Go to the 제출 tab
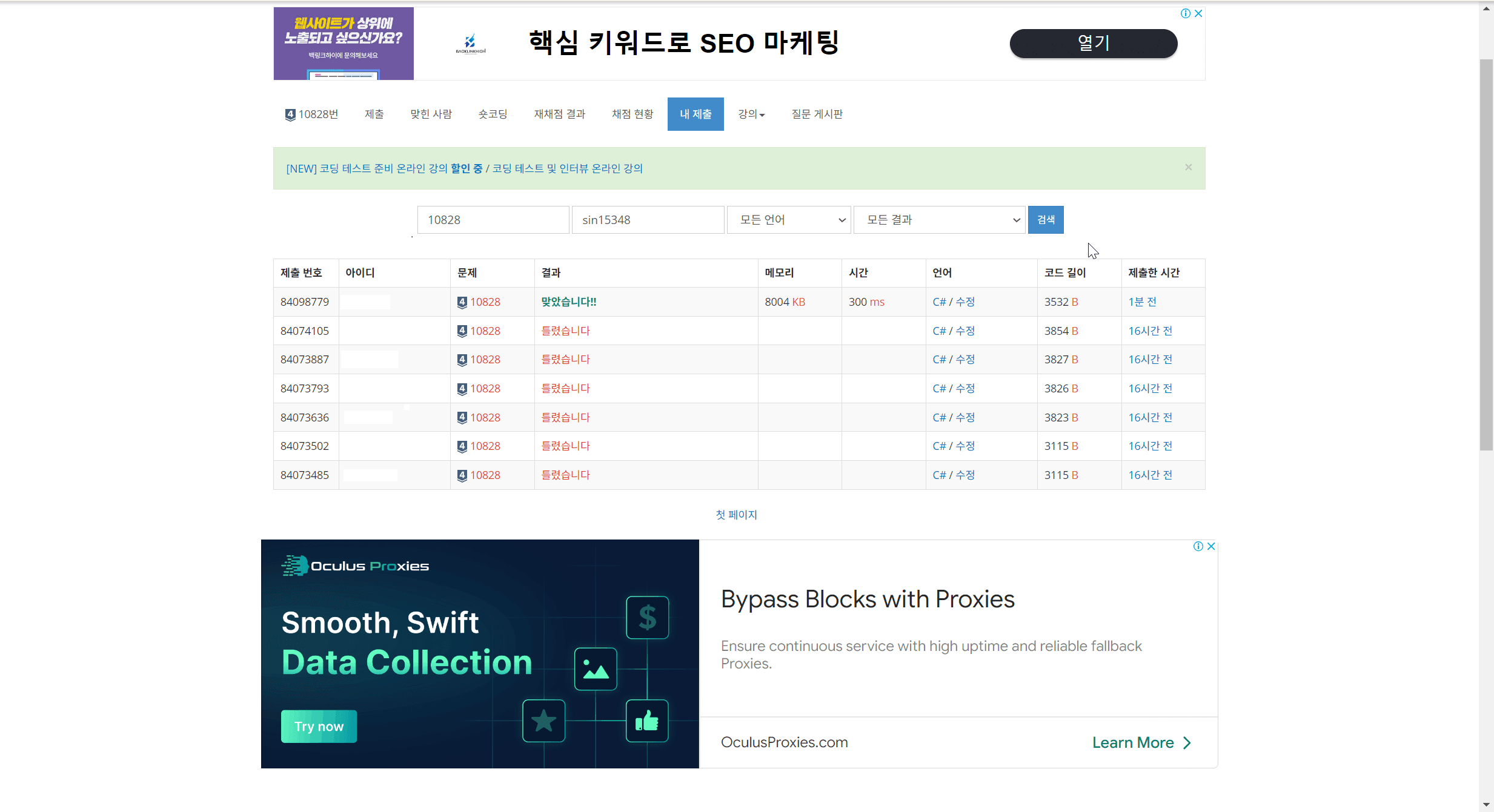Screen dimensions: 1494x812 pyautogui.click(x=374, y=114)
